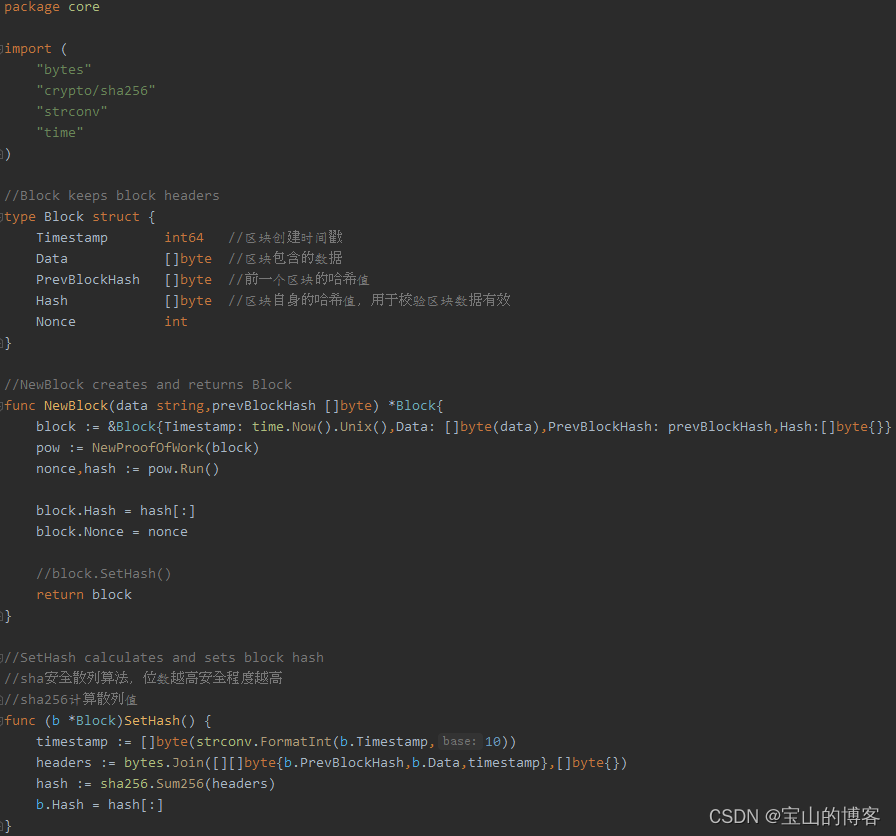The height and width of the screenshot is (836, 896).
Task: Click the '*Block{' return type of NewBlock
Action: [416, 406]
